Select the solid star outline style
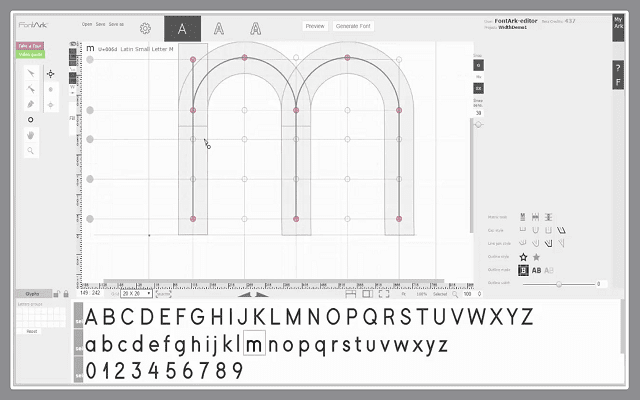 point(536,257)
